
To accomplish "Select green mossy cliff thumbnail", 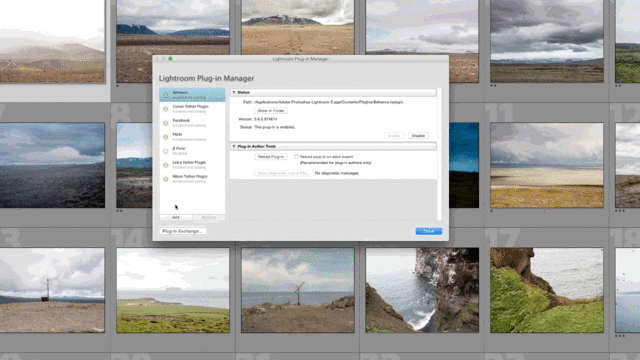I will click(x=547, y=290).
